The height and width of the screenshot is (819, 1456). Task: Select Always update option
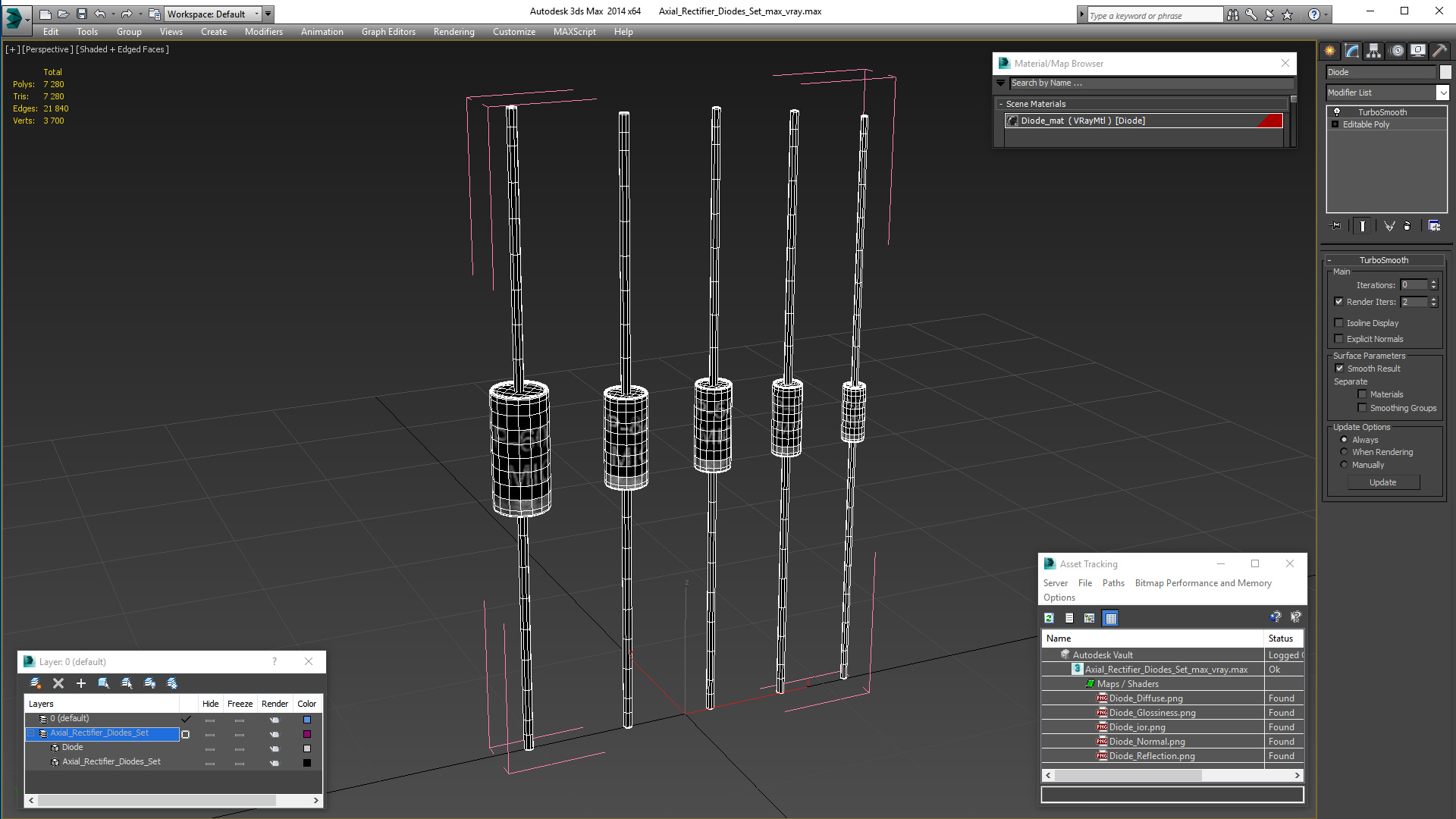(x=1345, y=439)
